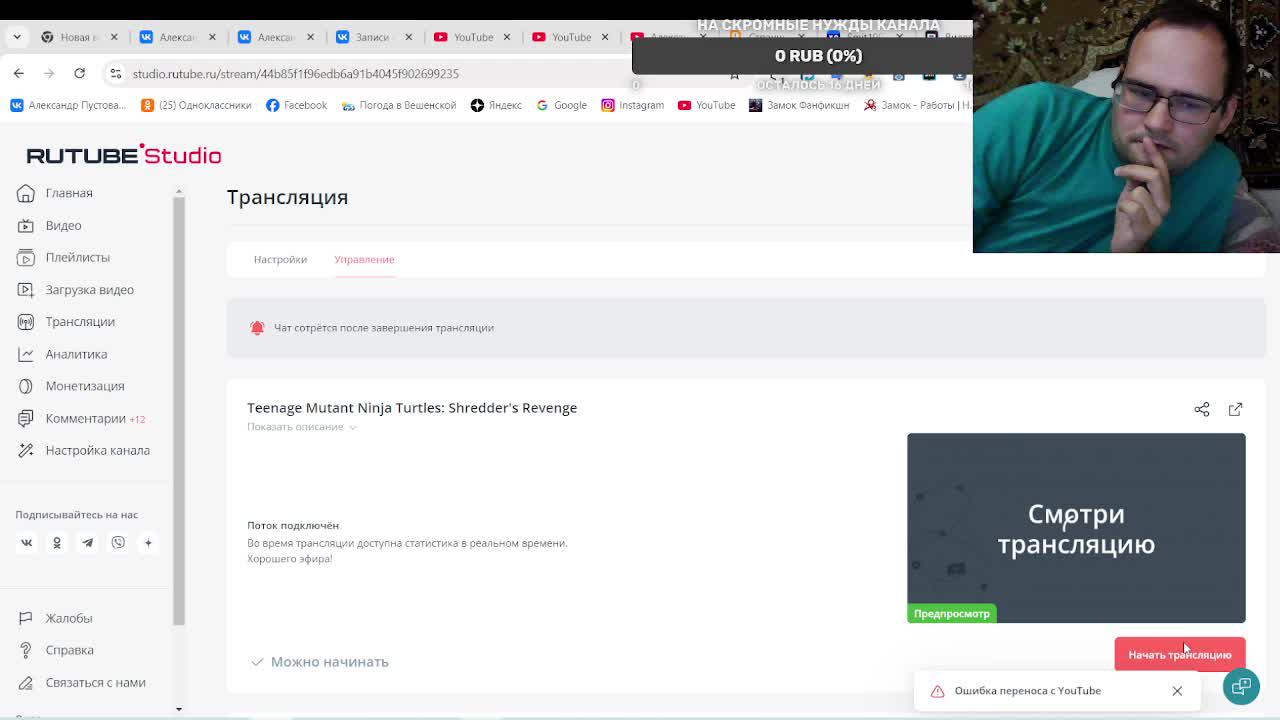Open the Google bookmark
1280x720 pixels.
tap(561, 105)
